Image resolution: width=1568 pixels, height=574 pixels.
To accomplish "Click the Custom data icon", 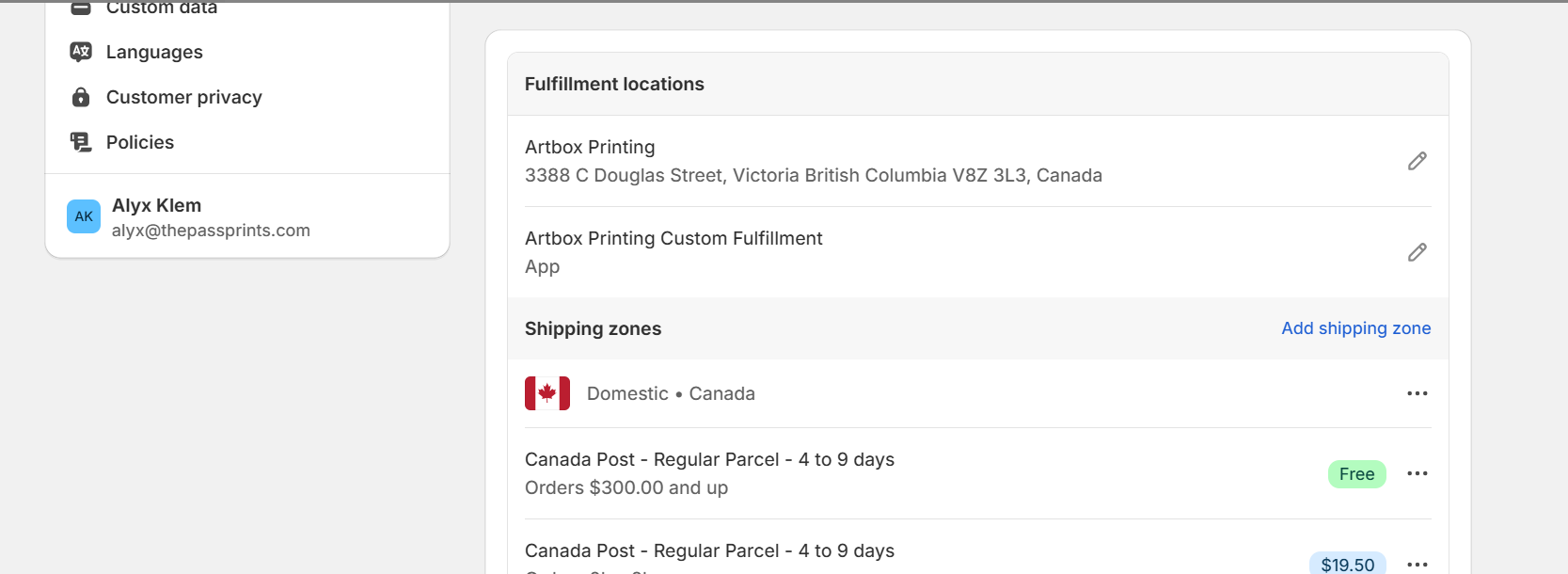I will pos(81,8).
